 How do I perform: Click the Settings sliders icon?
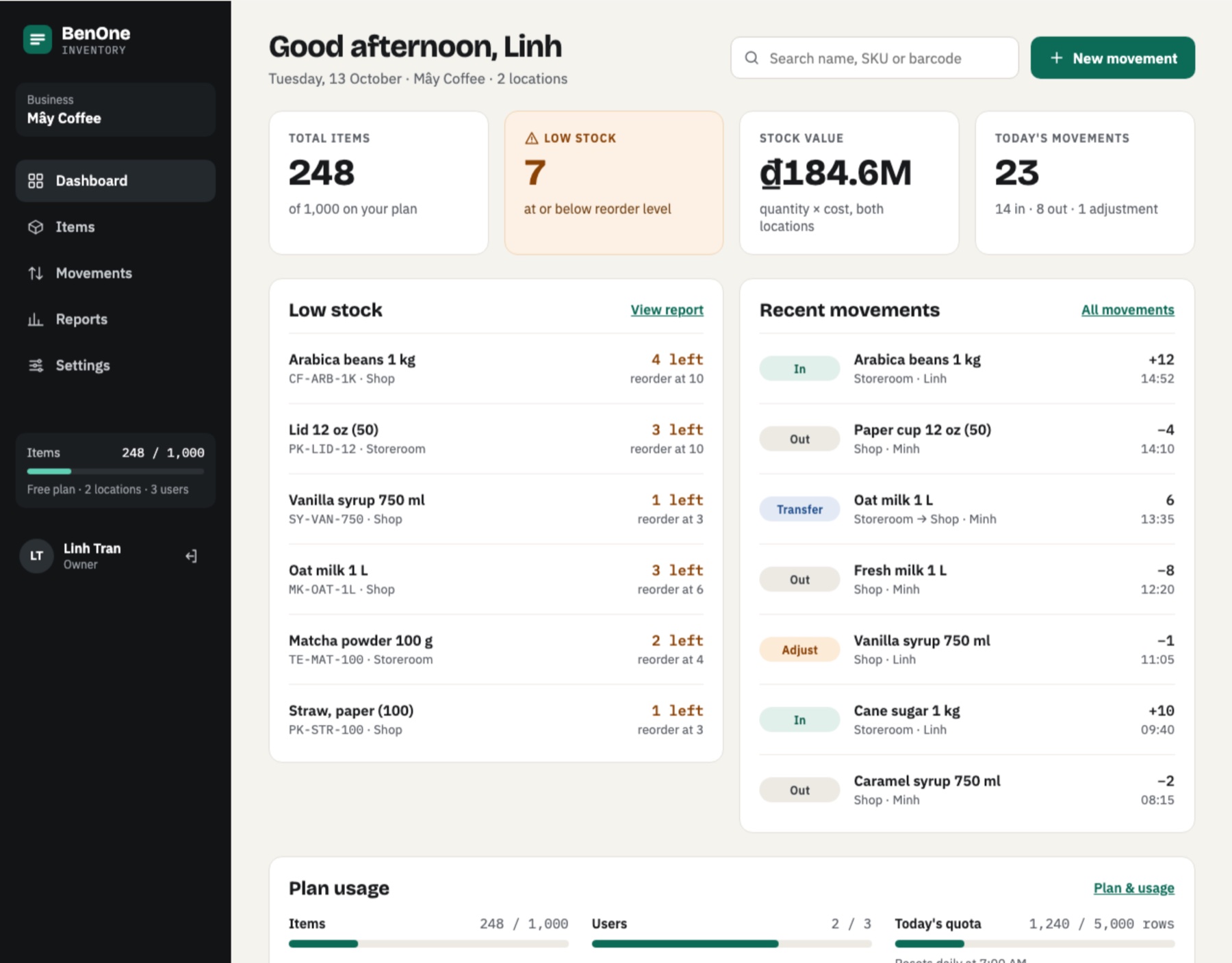pyautogui.click(x=36, y=365)
